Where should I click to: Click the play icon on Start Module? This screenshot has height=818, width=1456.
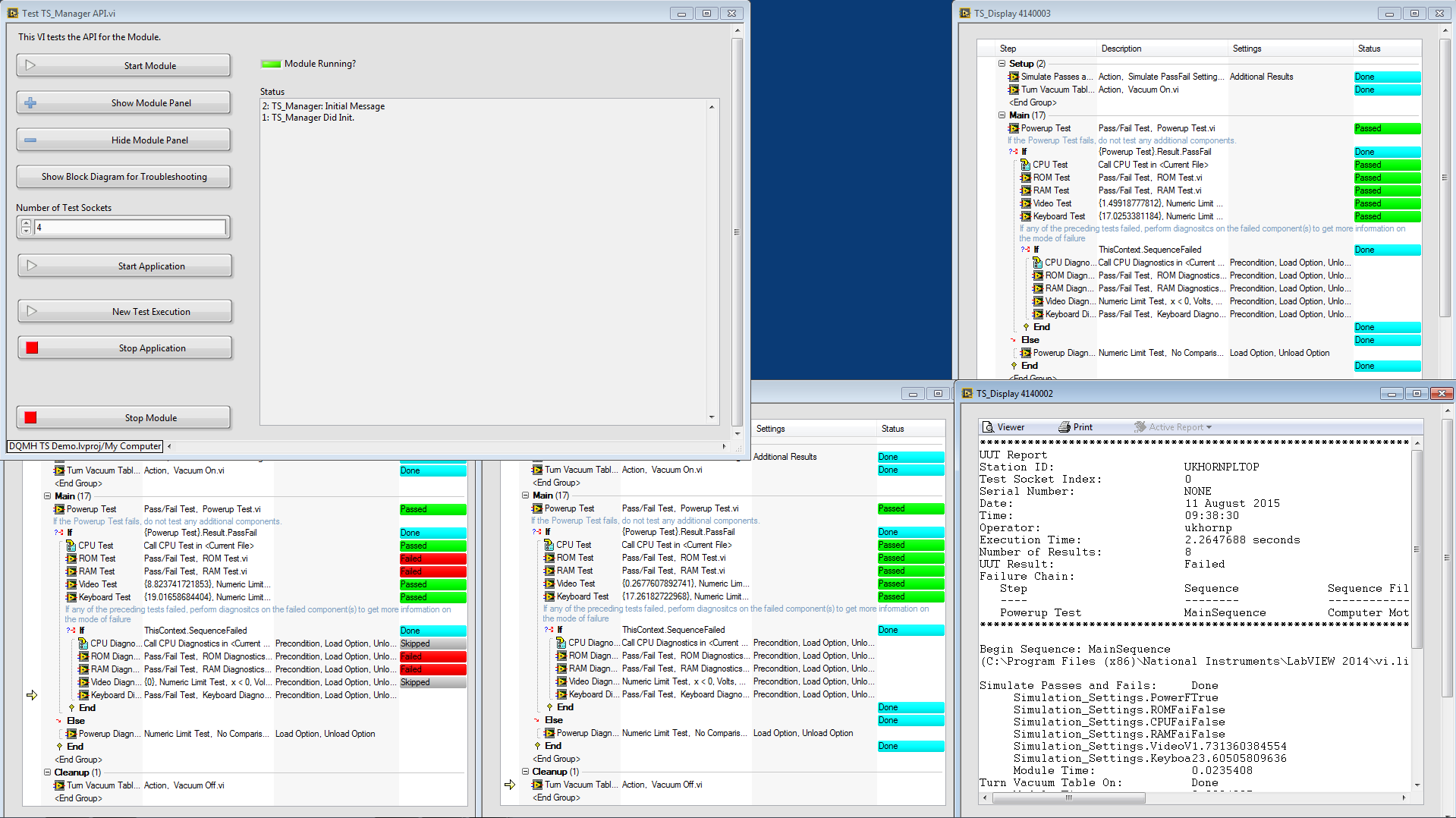(30, 65)
